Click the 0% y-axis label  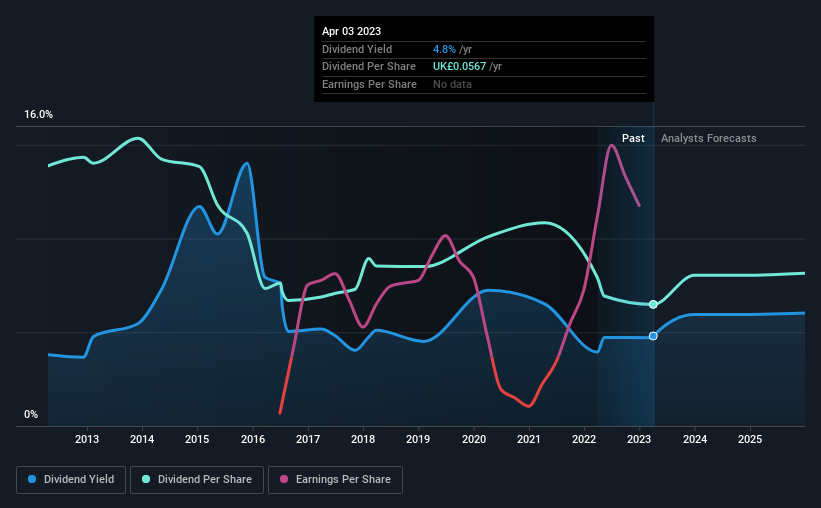pos(31,414)
